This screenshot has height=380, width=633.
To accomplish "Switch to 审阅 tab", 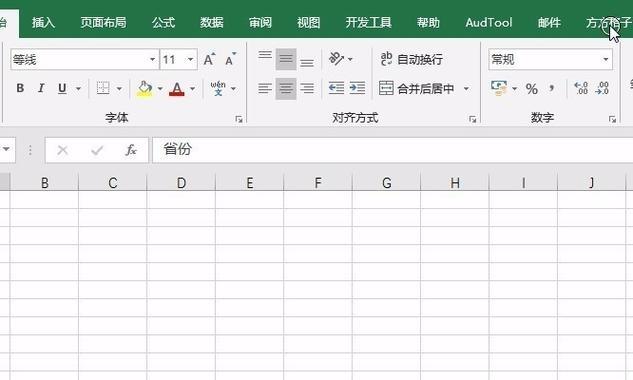I will coord(260,22).
